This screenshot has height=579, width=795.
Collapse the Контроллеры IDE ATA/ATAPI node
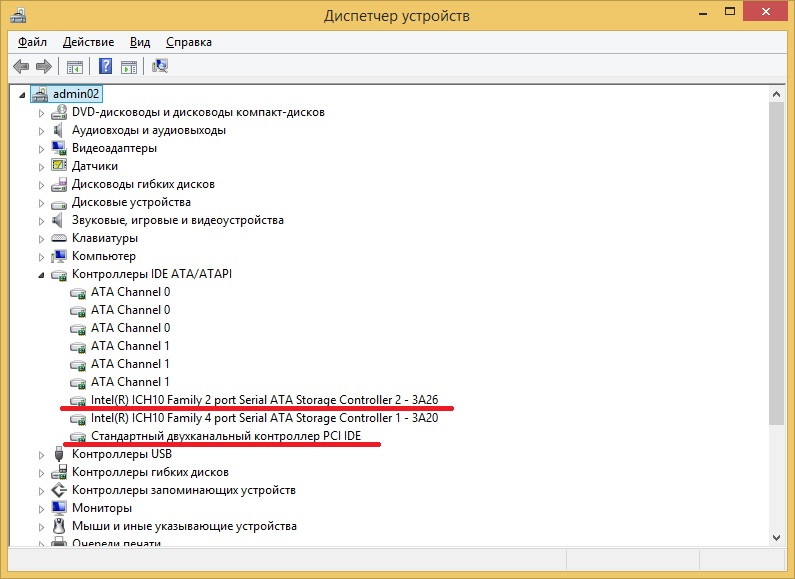coord(42,275)
